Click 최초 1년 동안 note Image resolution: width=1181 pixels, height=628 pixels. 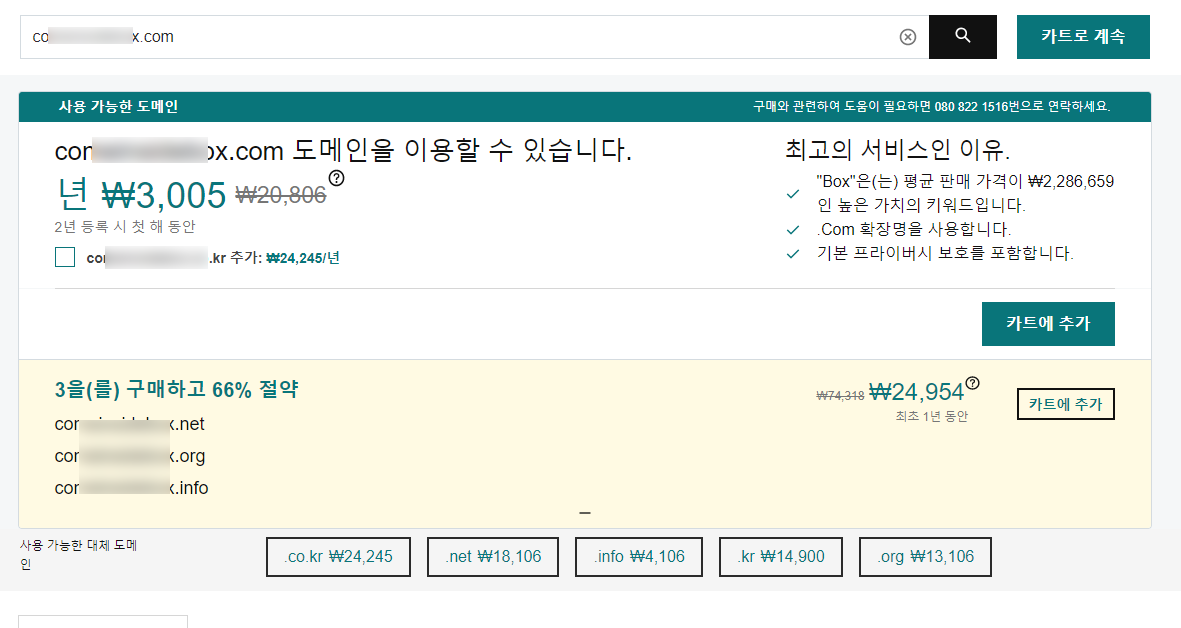(932, 416)
